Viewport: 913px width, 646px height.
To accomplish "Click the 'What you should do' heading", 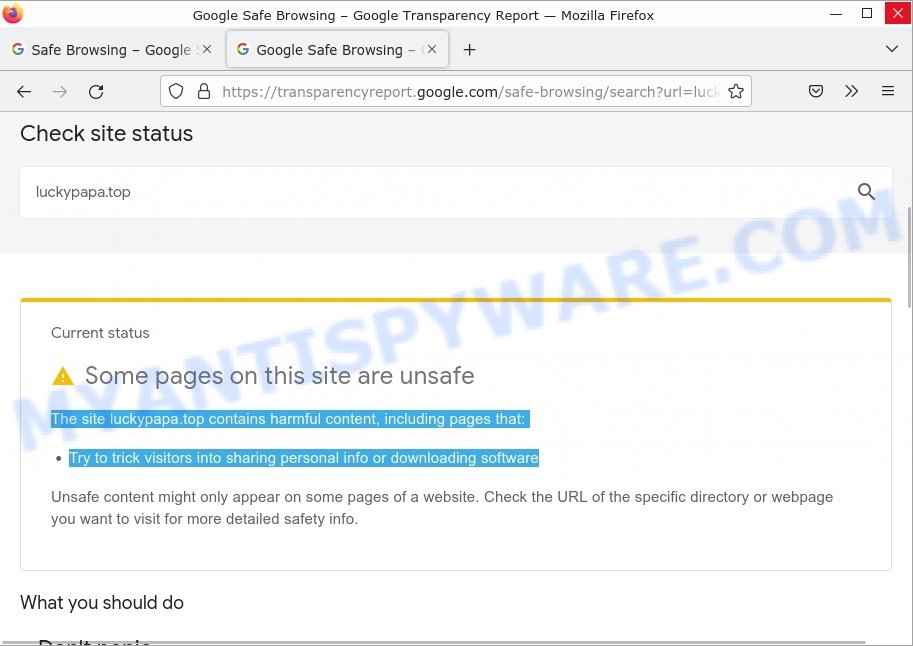I will 102,602.
